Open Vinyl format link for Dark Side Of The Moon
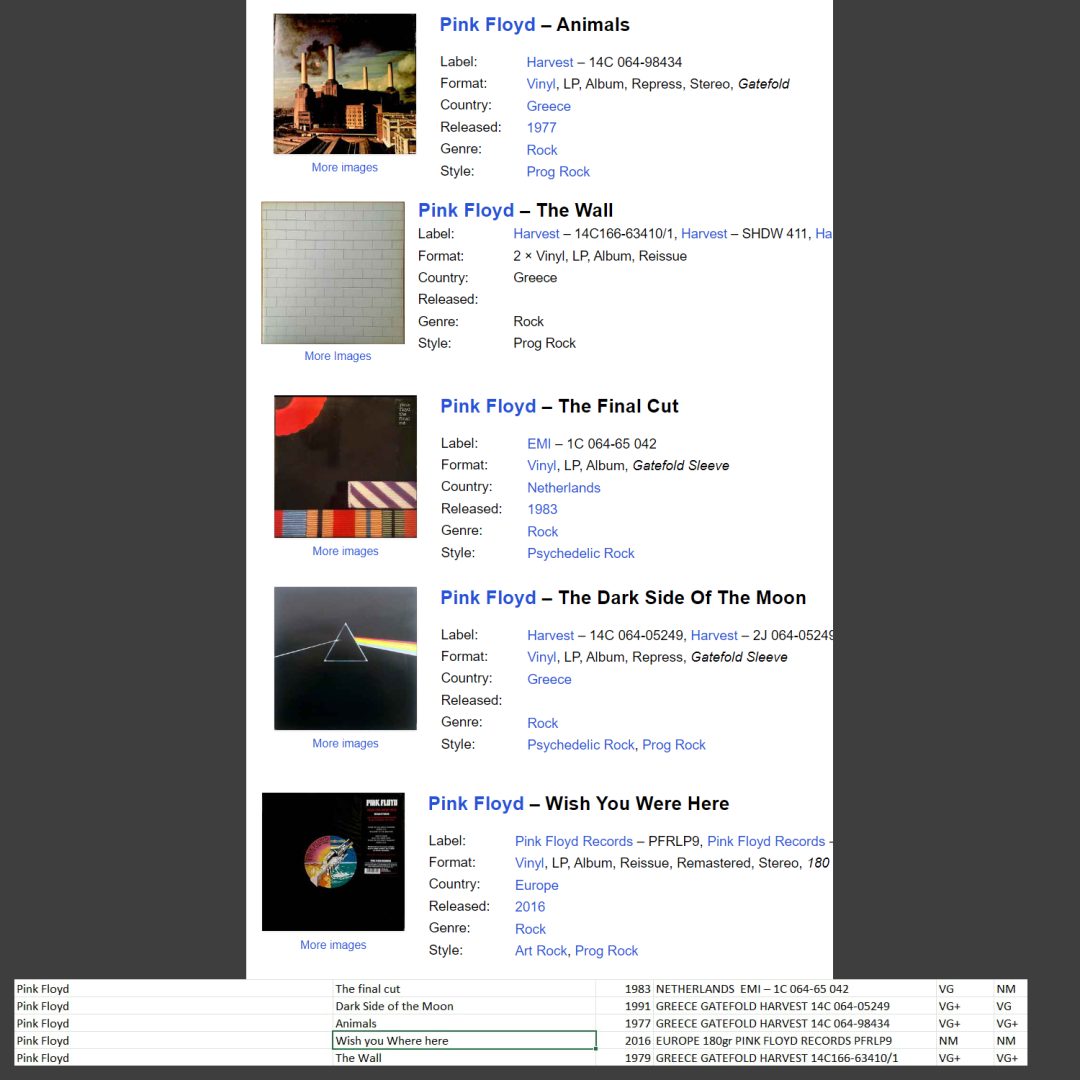This screenshot has width=1080, height=1080. (x=541, y=657)
